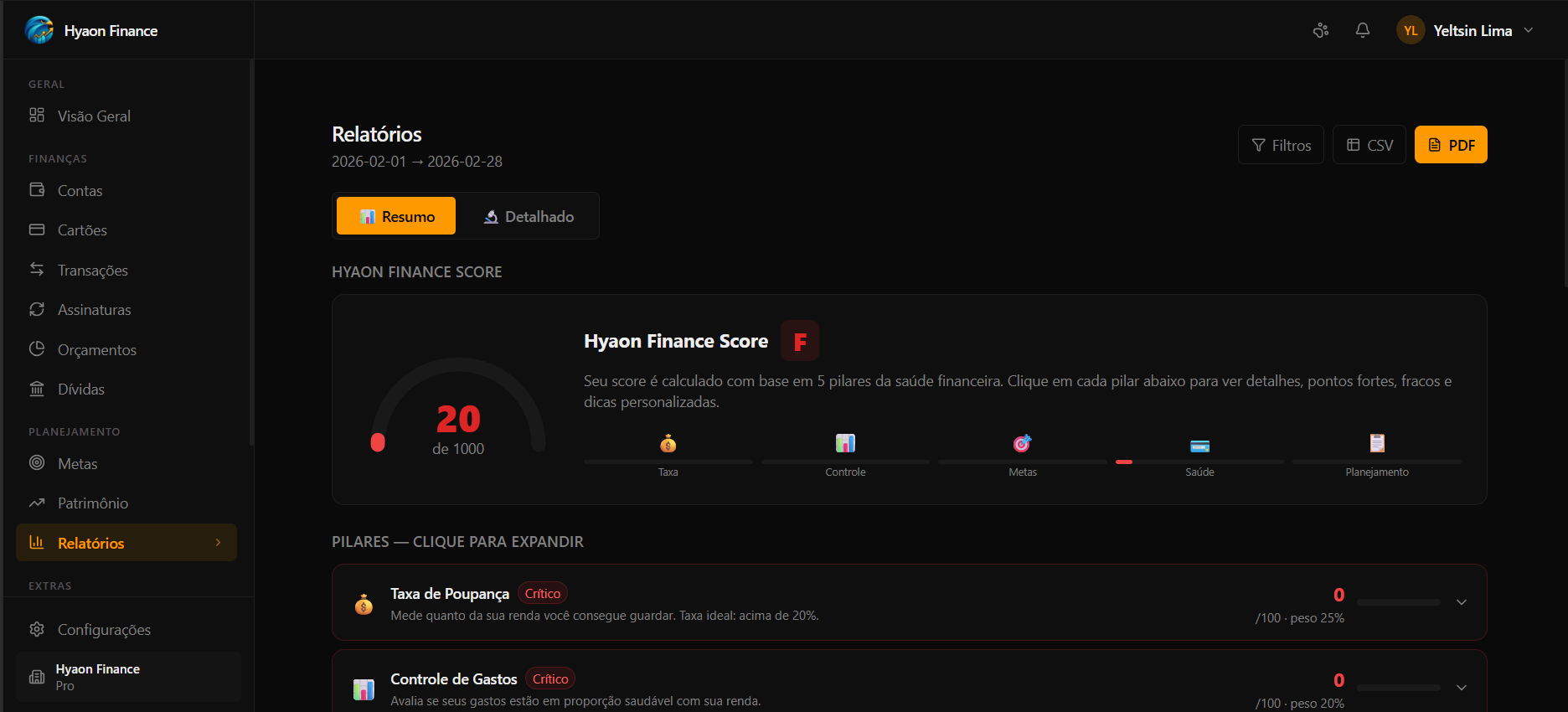Click the Planejamento pillar progress bar
1568x712 pixels.
(x=1377, y=462)
